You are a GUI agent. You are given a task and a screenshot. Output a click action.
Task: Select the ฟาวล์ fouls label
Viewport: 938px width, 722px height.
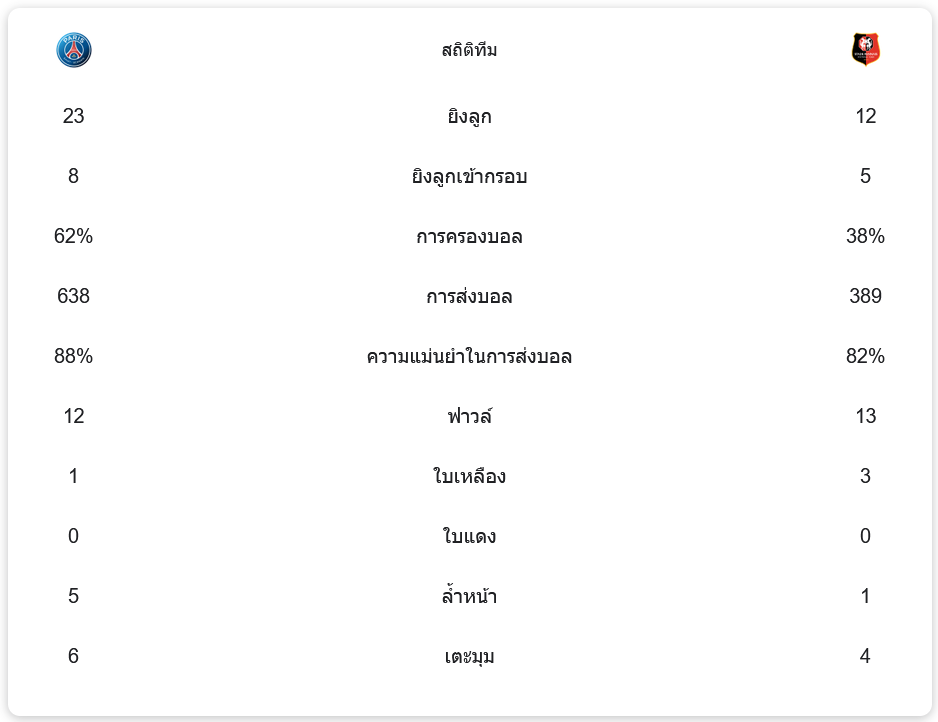click(x=469, y=417)
